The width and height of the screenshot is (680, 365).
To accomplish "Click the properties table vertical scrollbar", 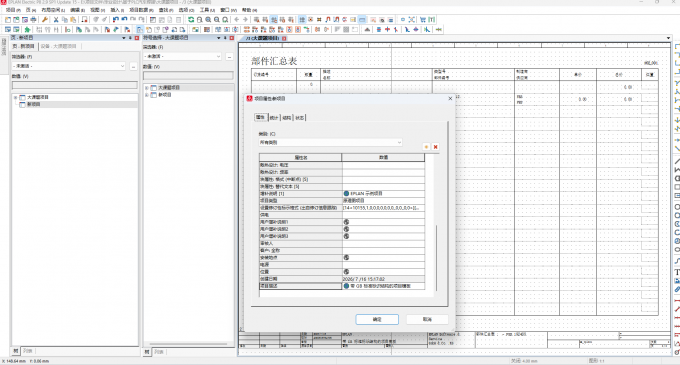I will (x=436, y=257).
